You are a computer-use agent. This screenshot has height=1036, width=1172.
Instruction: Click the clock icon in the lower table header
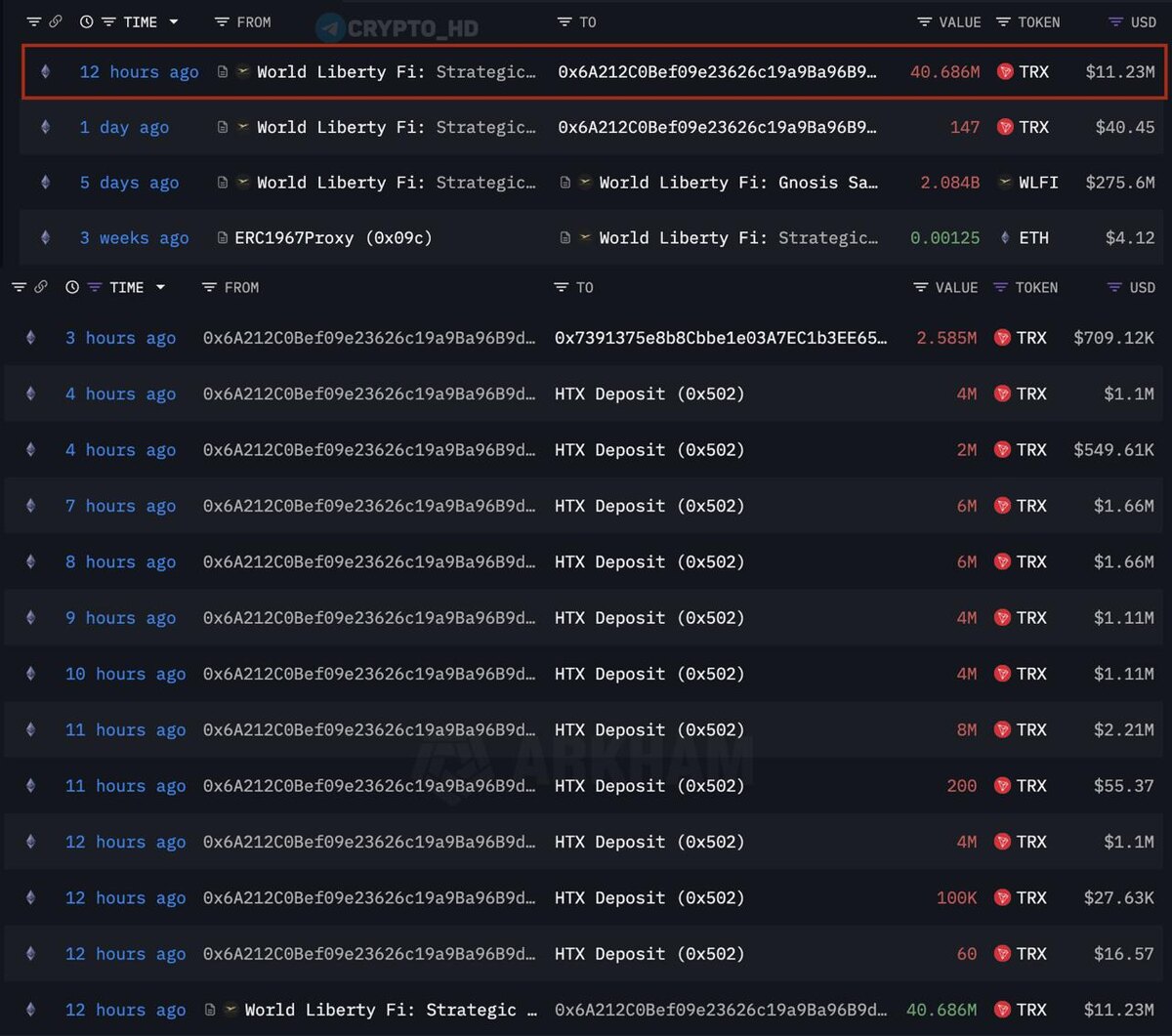(x=72, y=287)
